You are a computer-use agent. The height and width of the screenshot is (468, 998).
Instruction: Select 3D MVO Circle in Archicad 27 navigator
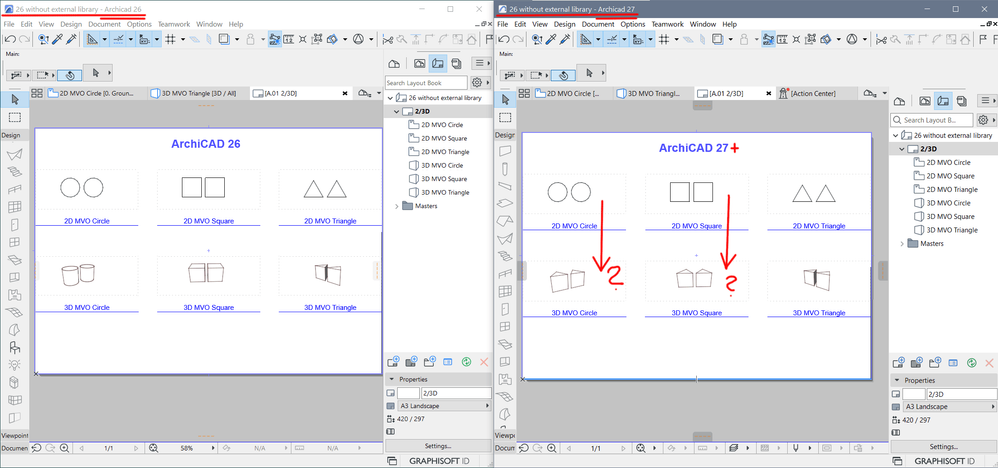[x=942, y=203]
